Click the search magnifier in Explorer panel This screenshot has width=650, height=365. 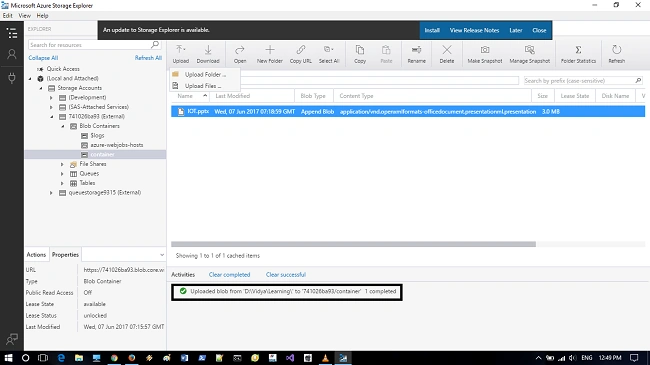pyautogui.click(x=155, y=44)
